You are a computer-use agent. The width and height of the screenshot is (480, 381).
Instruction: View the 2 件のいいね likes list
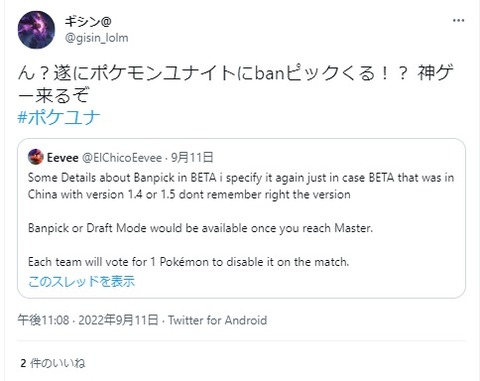point(53,363)
